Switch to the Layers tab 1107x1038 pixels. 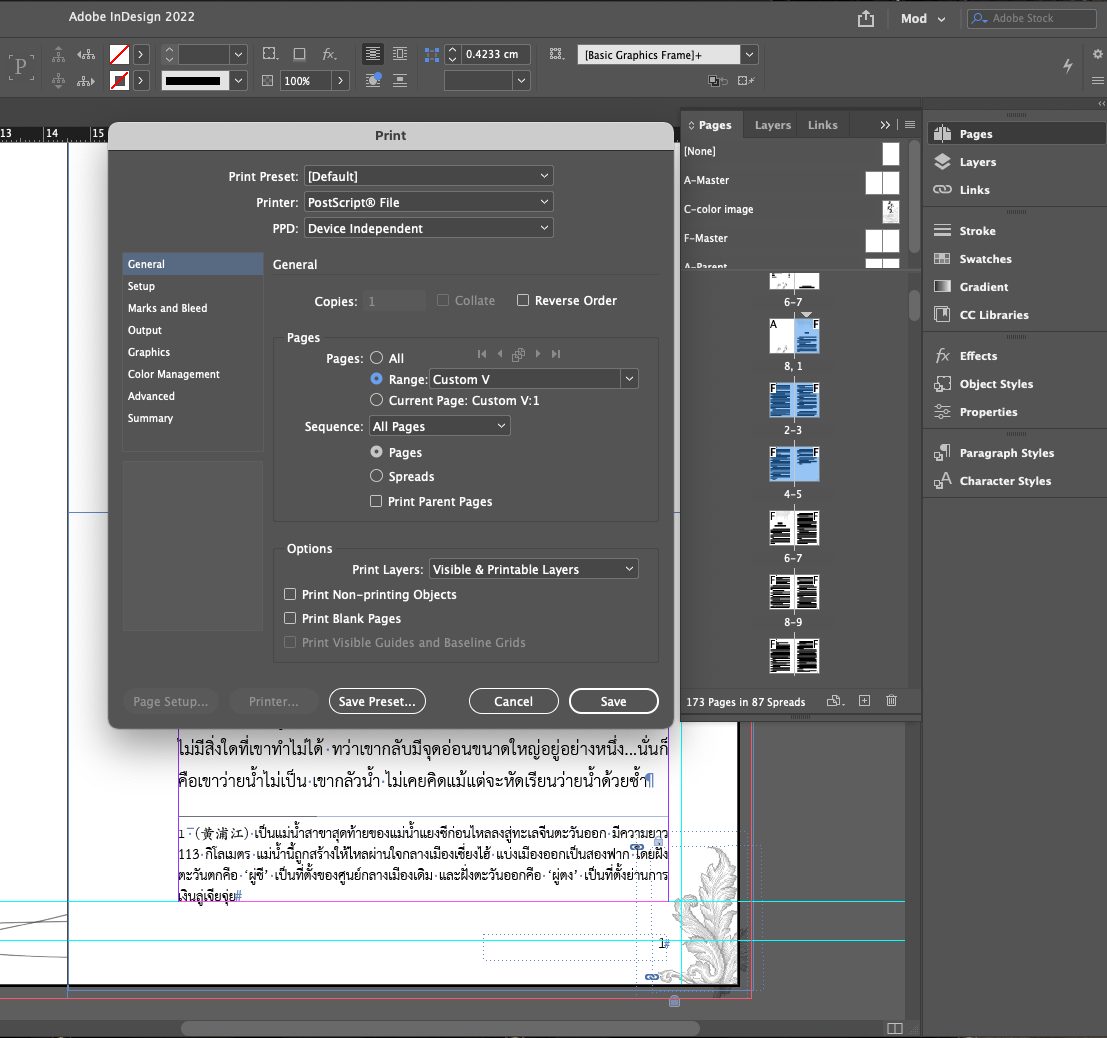click(772, 124)
